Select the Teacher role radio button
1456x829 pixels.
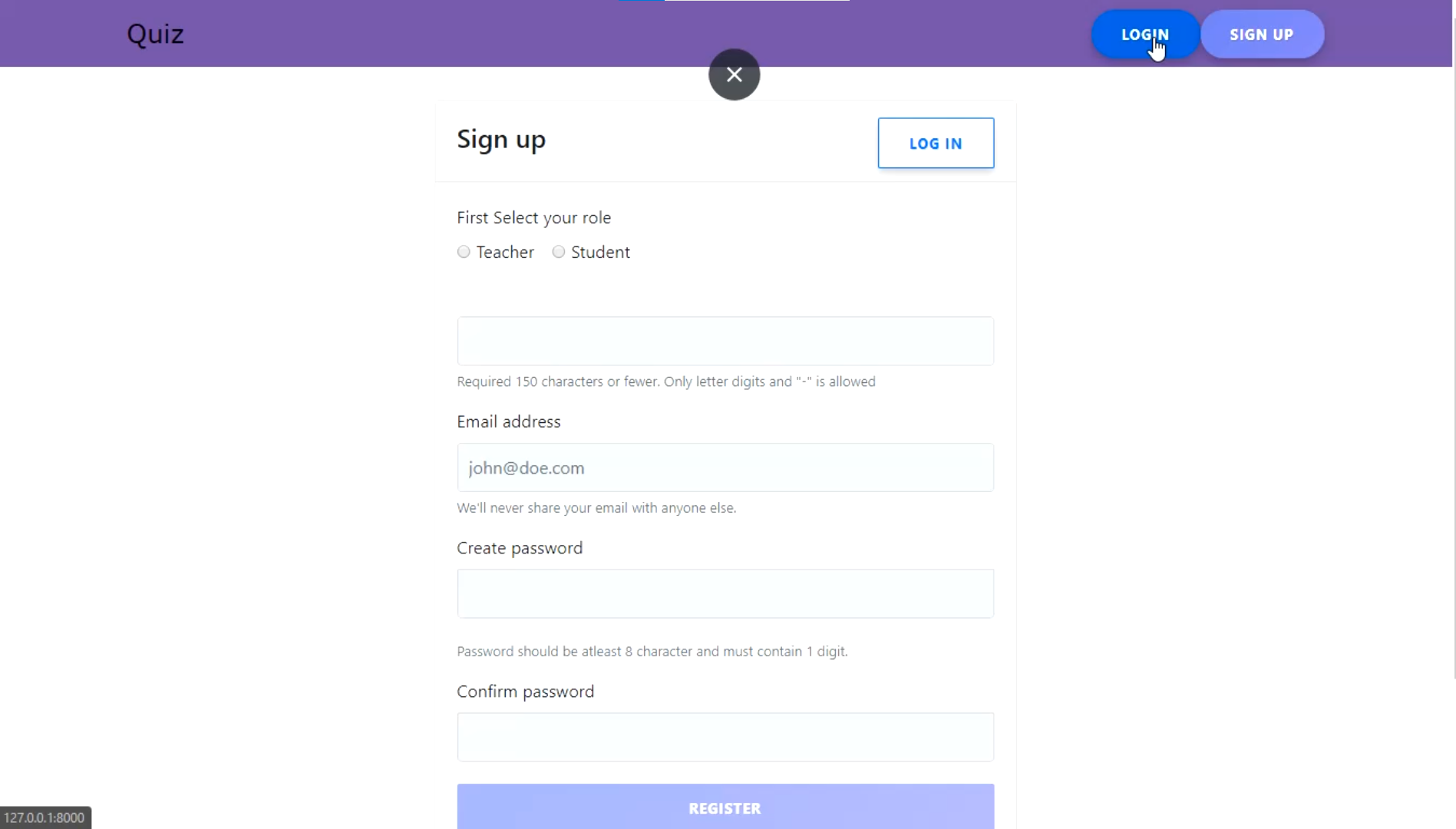[x=464, y=252]
